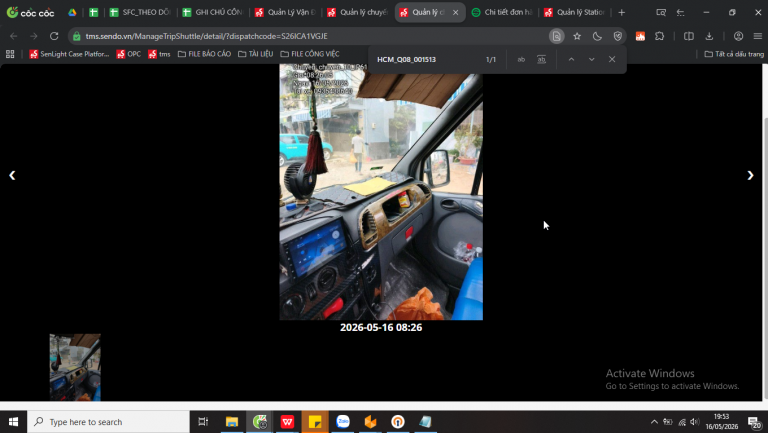Open the user profile menu

(738, 36)
